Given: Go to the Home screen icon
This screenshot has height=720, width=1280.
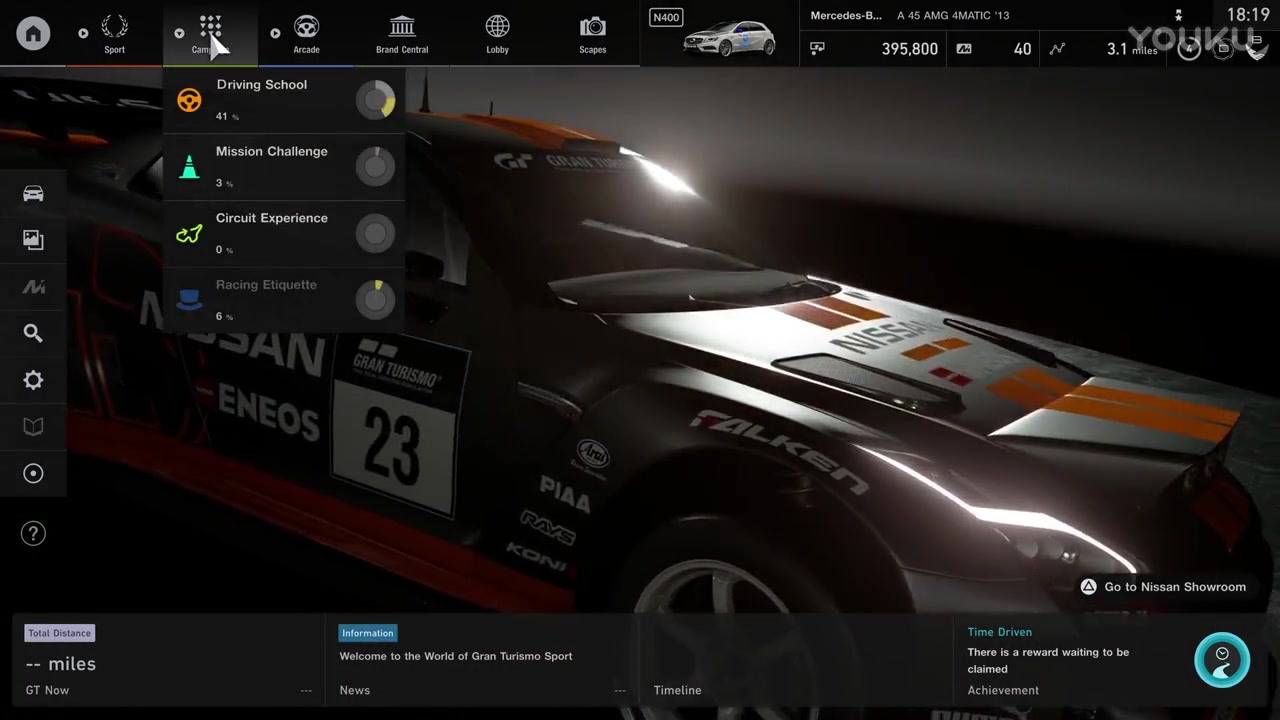Looking at the screenshot, I should 33,33.
